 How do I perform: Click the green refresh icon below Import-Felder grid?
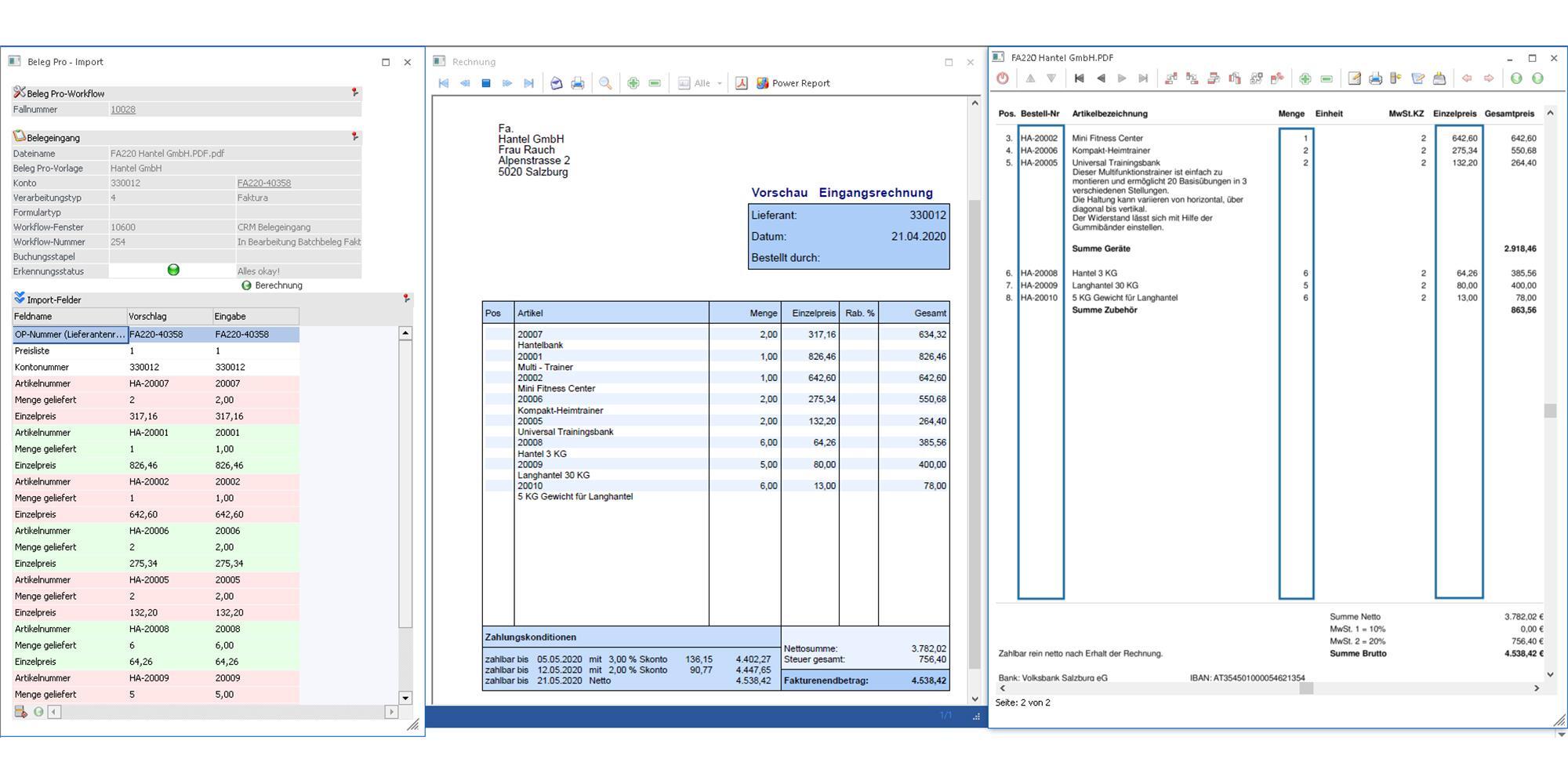pos(38,712)
